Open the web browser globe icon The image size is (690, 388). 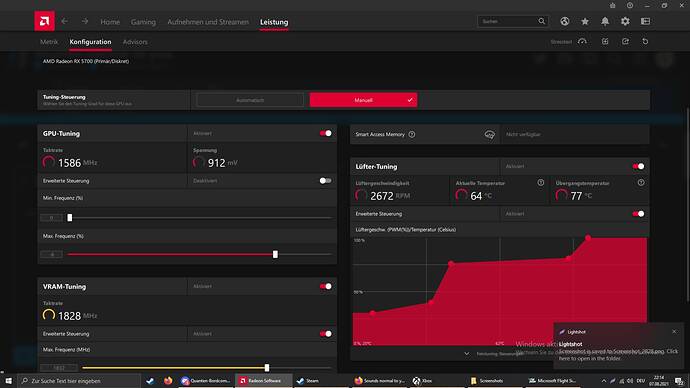tap(565, 21)
